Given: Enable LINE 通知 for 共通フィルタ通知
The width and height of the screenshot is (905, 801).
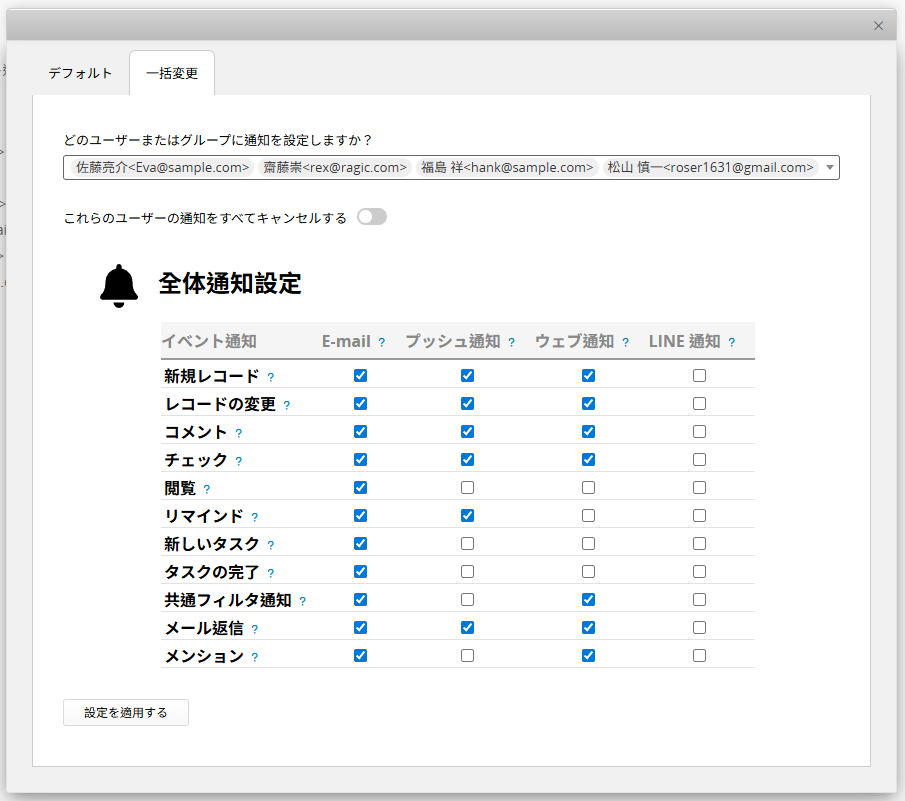Looking at the screenshot, I should point(700,600).
